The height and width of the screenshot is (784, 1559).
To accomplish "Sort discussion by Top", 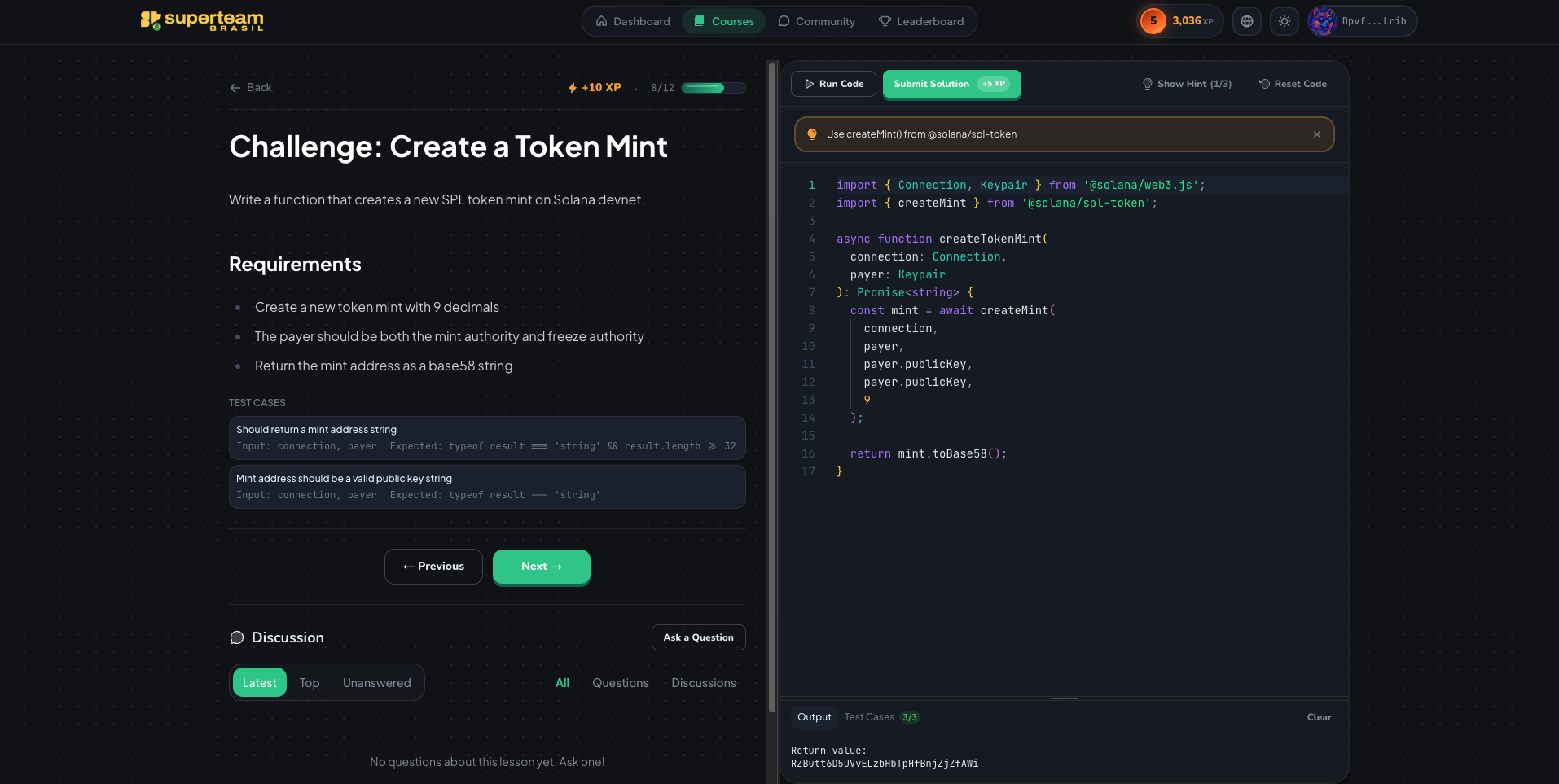I will click(310, 683).
